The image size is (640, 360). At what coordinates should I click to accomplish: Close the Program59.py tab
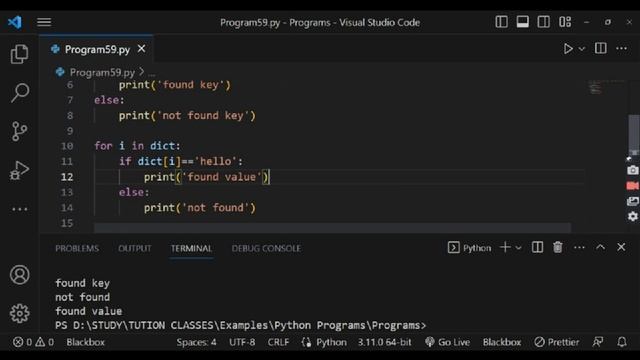(141, 49)
